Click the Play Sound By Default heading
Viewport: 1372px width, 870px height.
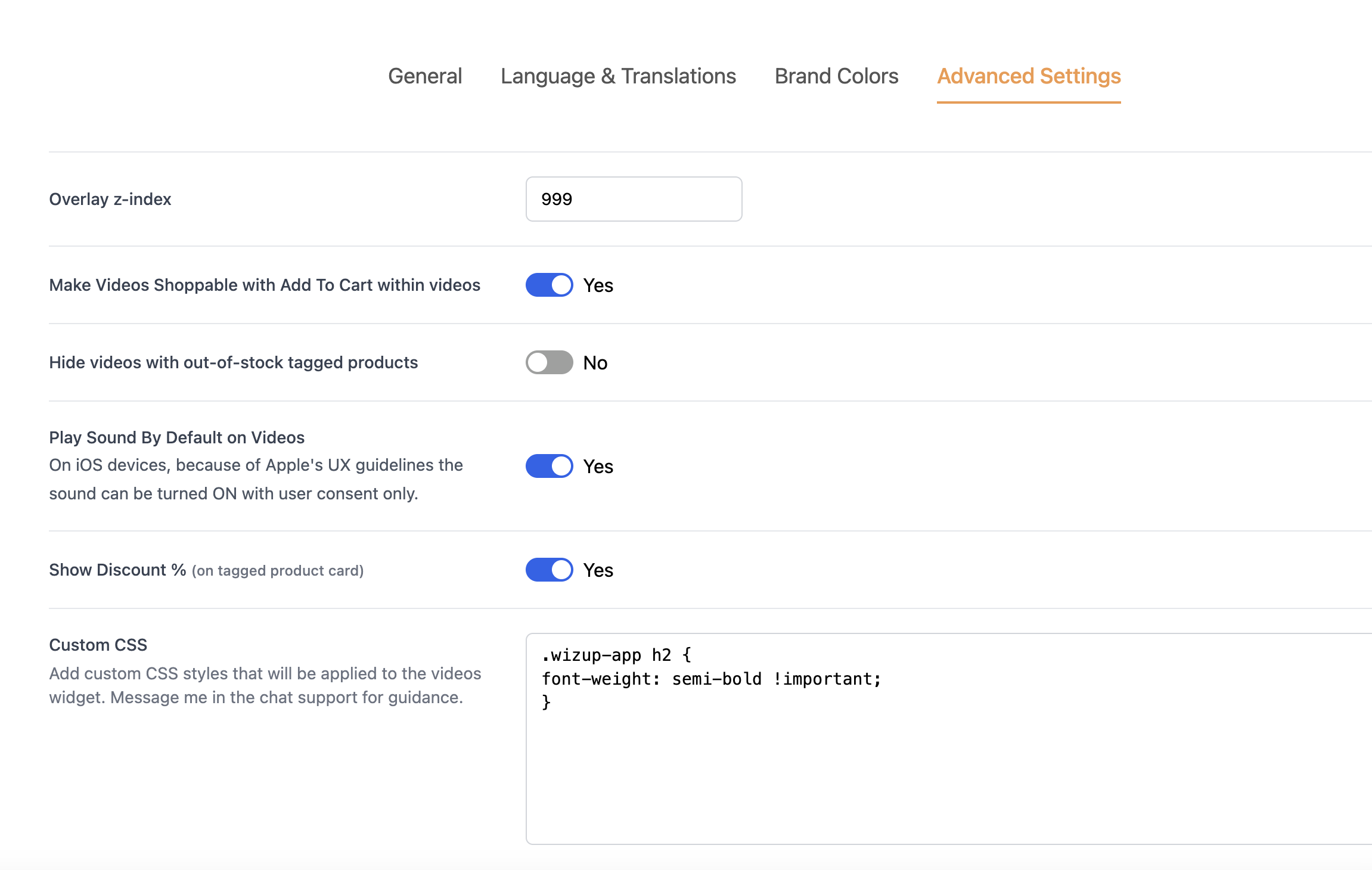(x=176, y=437)
